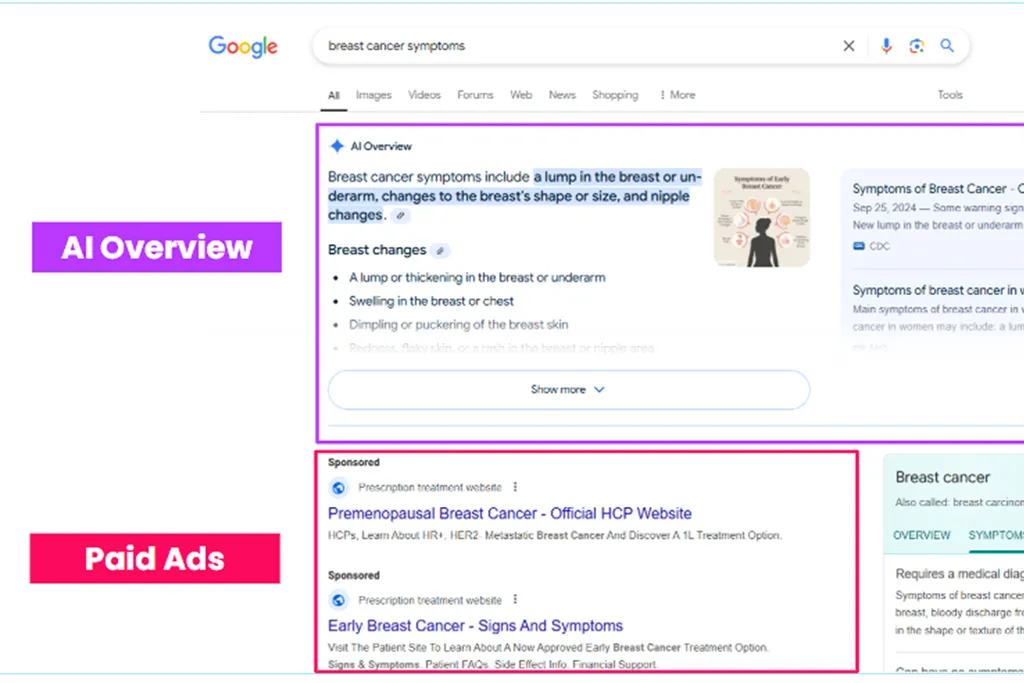Select the Shopping results tab
Image resolution: width=1024 pixels, height=683 pixels.
pyautogui.click(x=615, y=95)
